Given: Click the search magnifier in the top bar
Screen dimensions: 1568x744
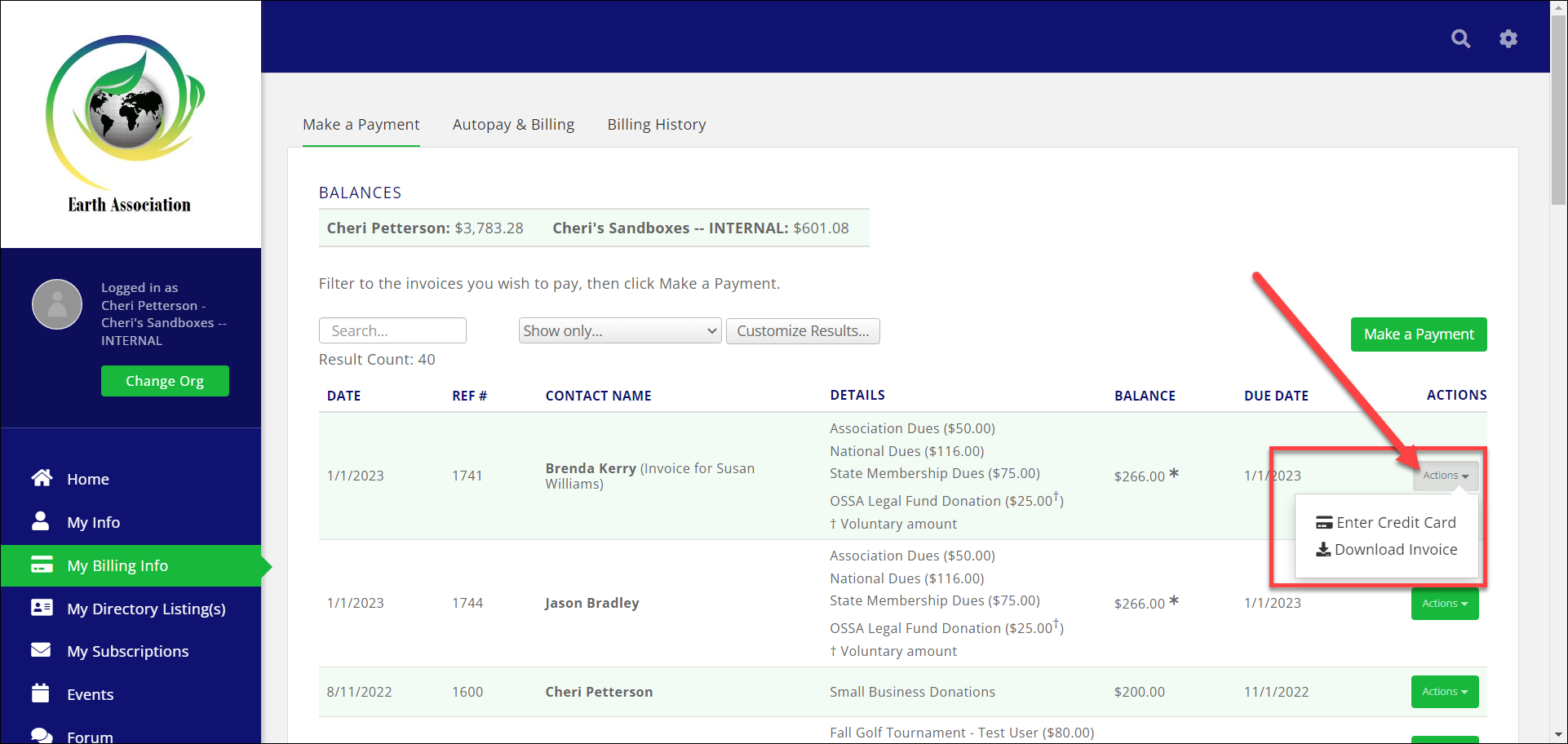Looking at the screenshot, I should tap(1460, 38).
